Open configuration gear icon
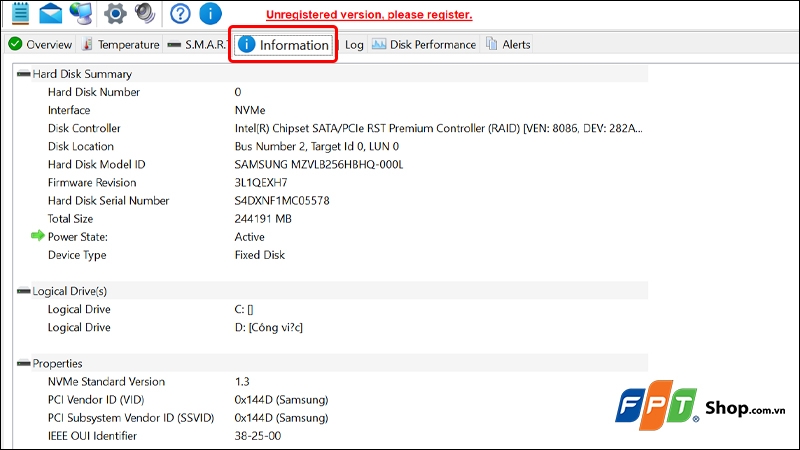 (x=115, y=13)
